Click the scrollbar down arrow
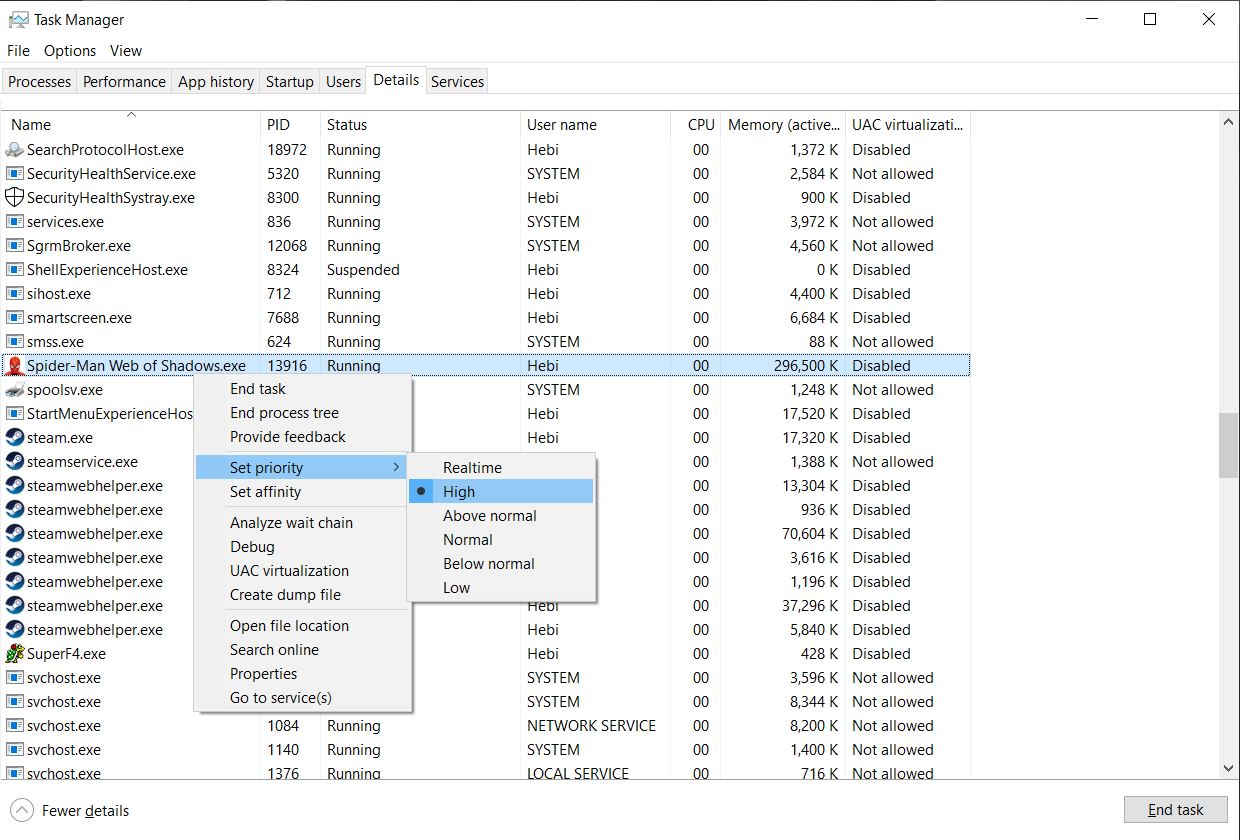The image size is (1240, 840). pyautogui.click(x=1229, y=768)
